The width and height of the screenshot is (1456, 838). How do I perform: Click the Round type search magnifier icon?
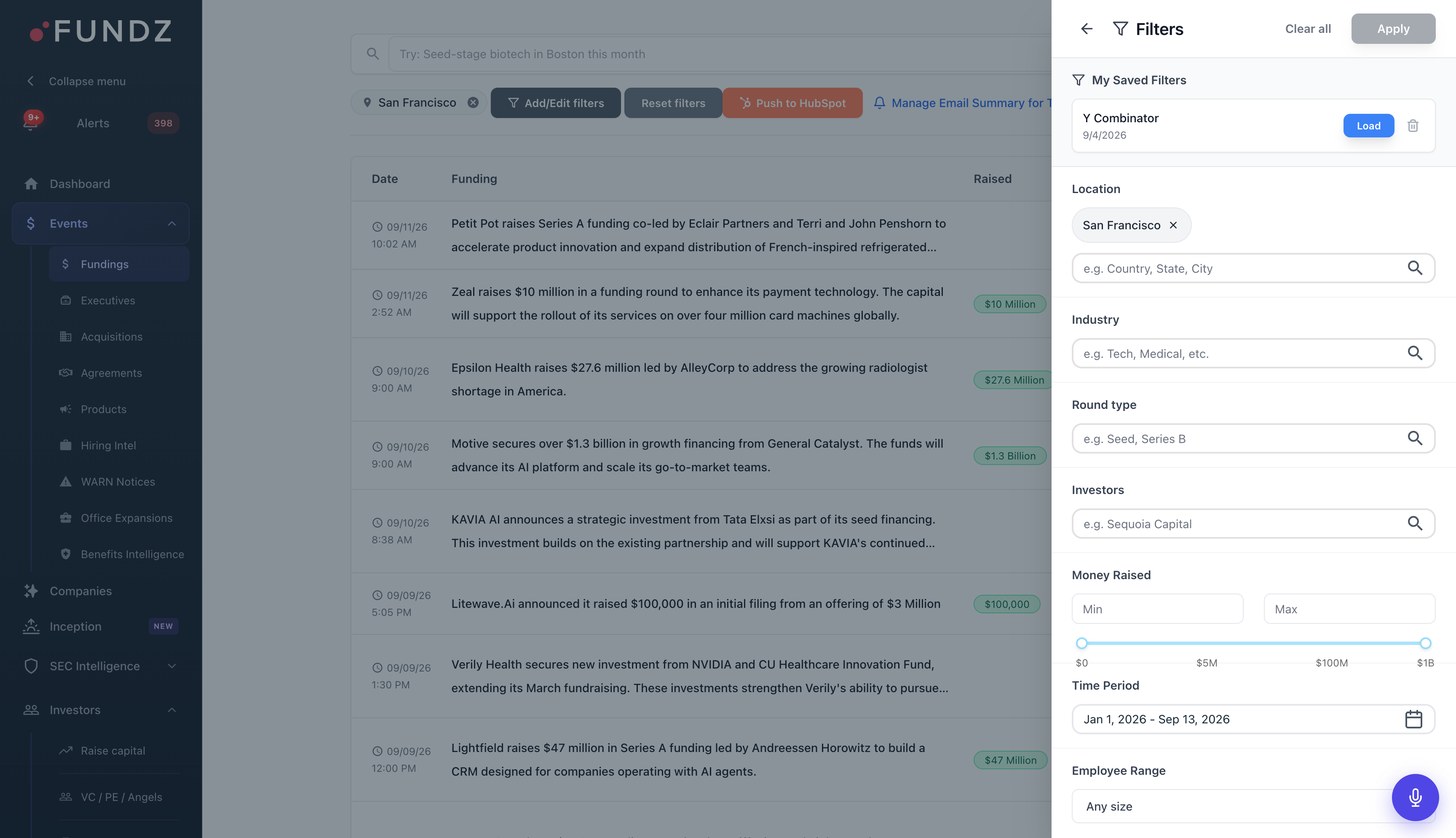coord(1415,438)
